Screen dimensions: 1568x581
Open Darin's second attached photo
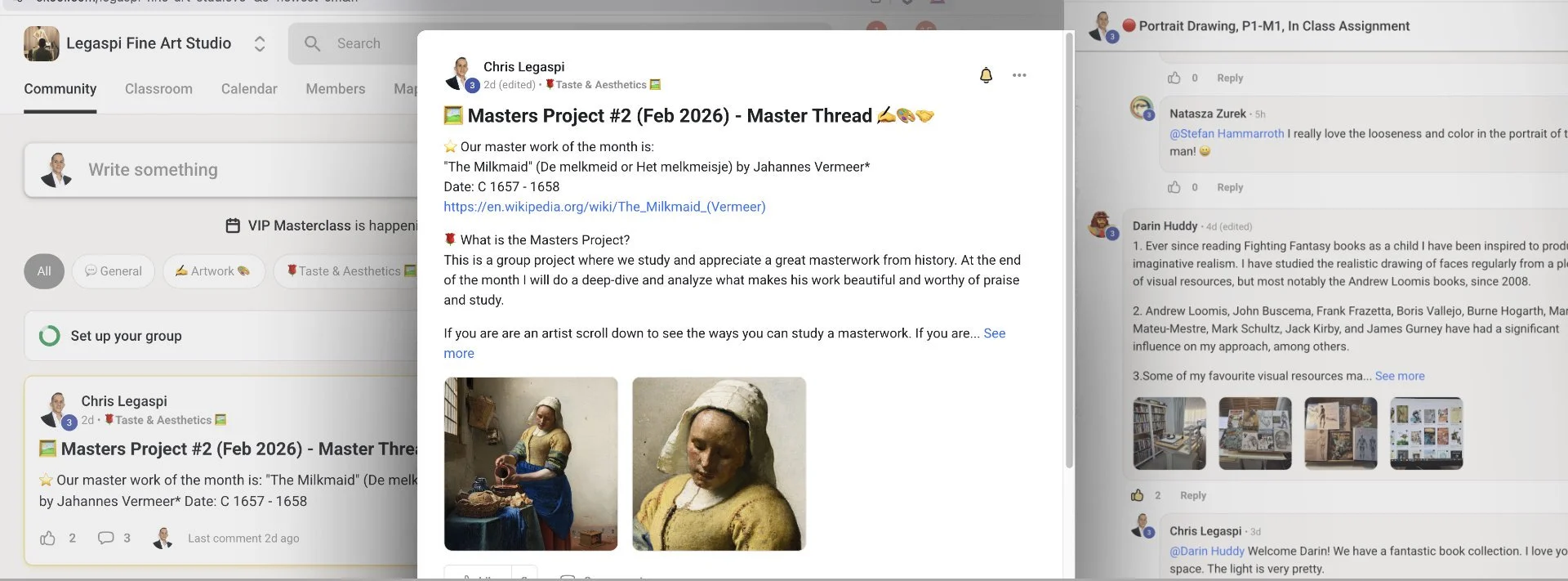[x=1255, y=433]
